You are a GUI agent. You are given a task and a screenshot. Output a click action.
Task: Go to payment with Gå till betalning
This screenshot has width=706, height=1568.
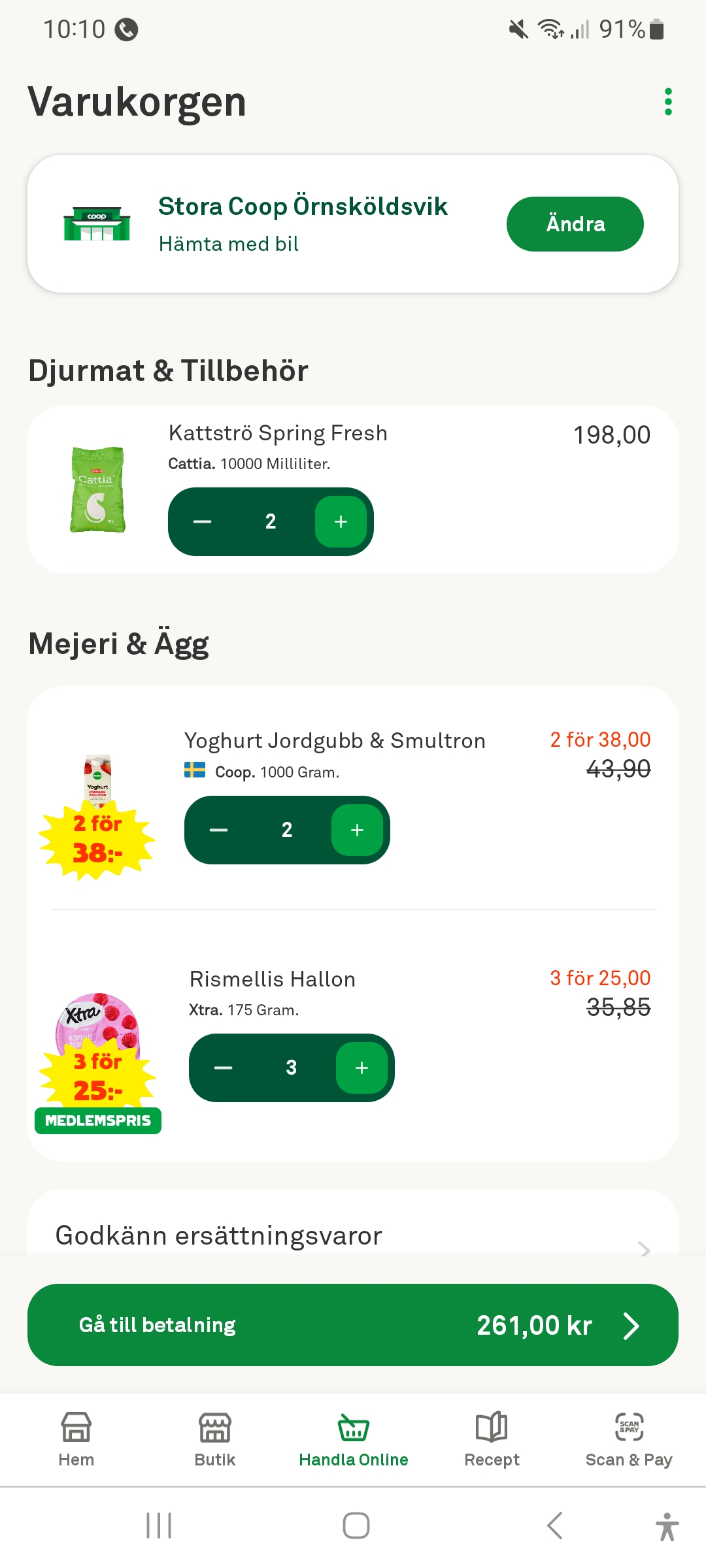click(x=353, y=1325)
